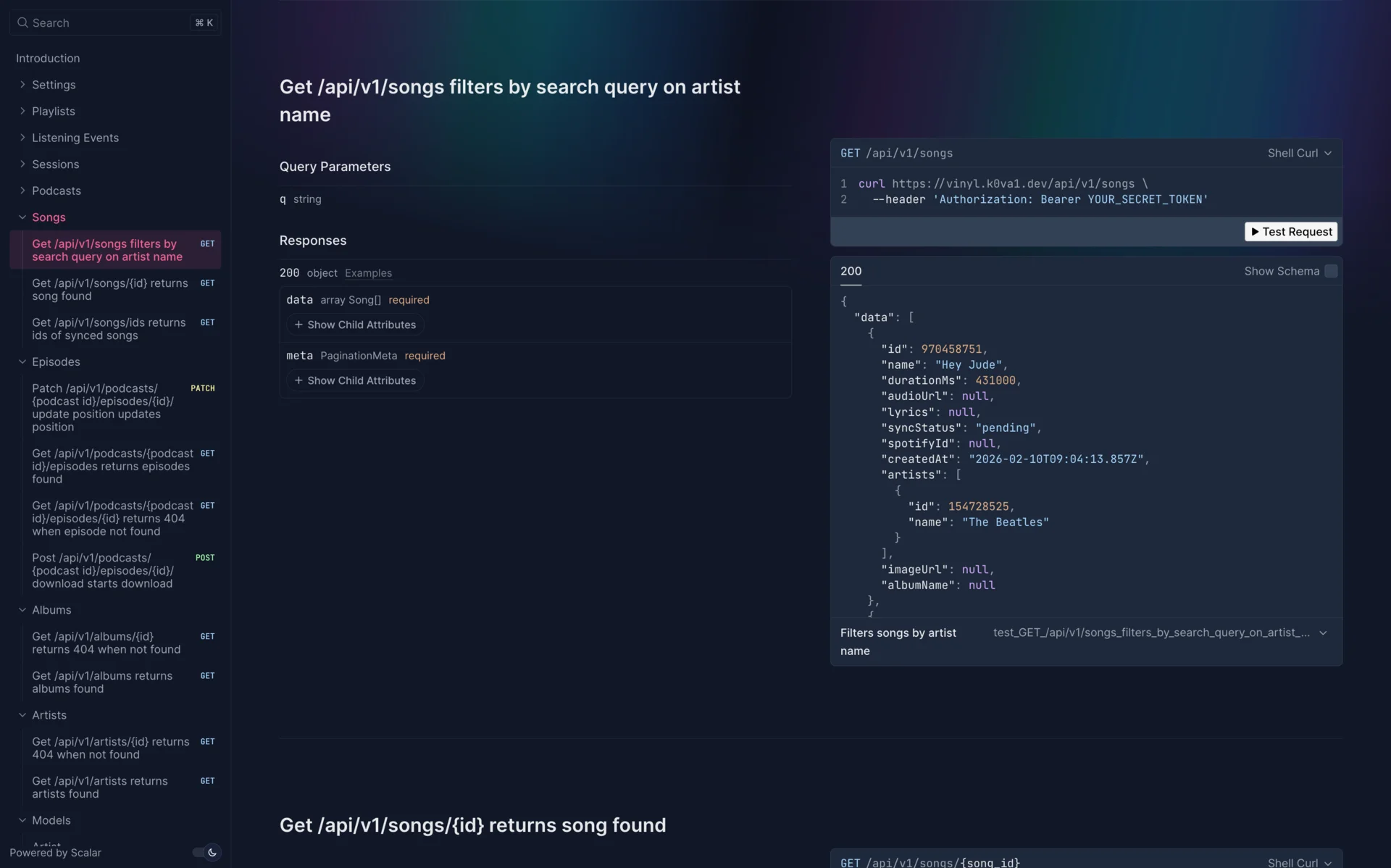Enable the Show Schema checkbox
The image size is (1391, 868).
click(1331, 271)
